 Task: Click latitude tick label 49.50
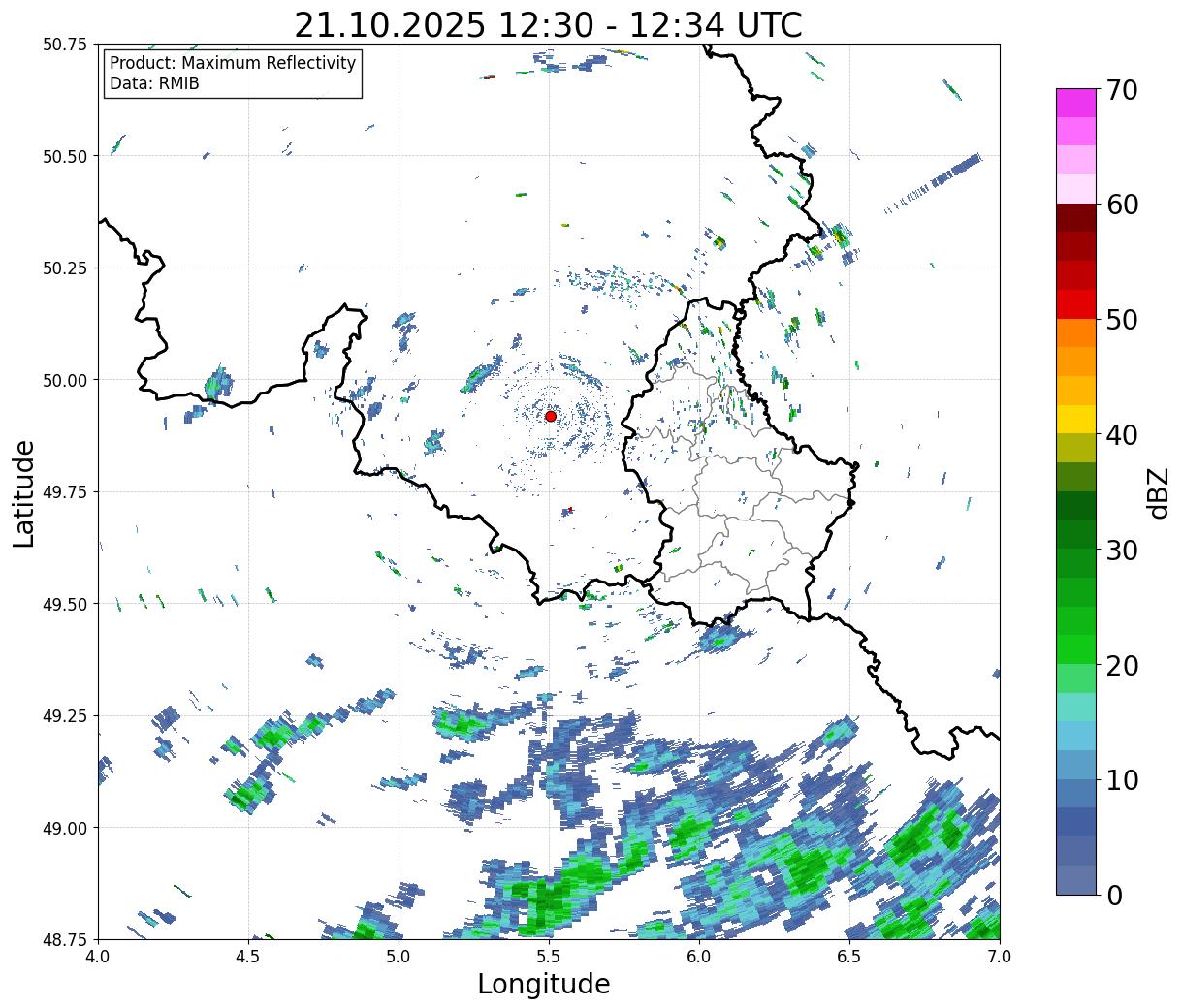[65, 604]
